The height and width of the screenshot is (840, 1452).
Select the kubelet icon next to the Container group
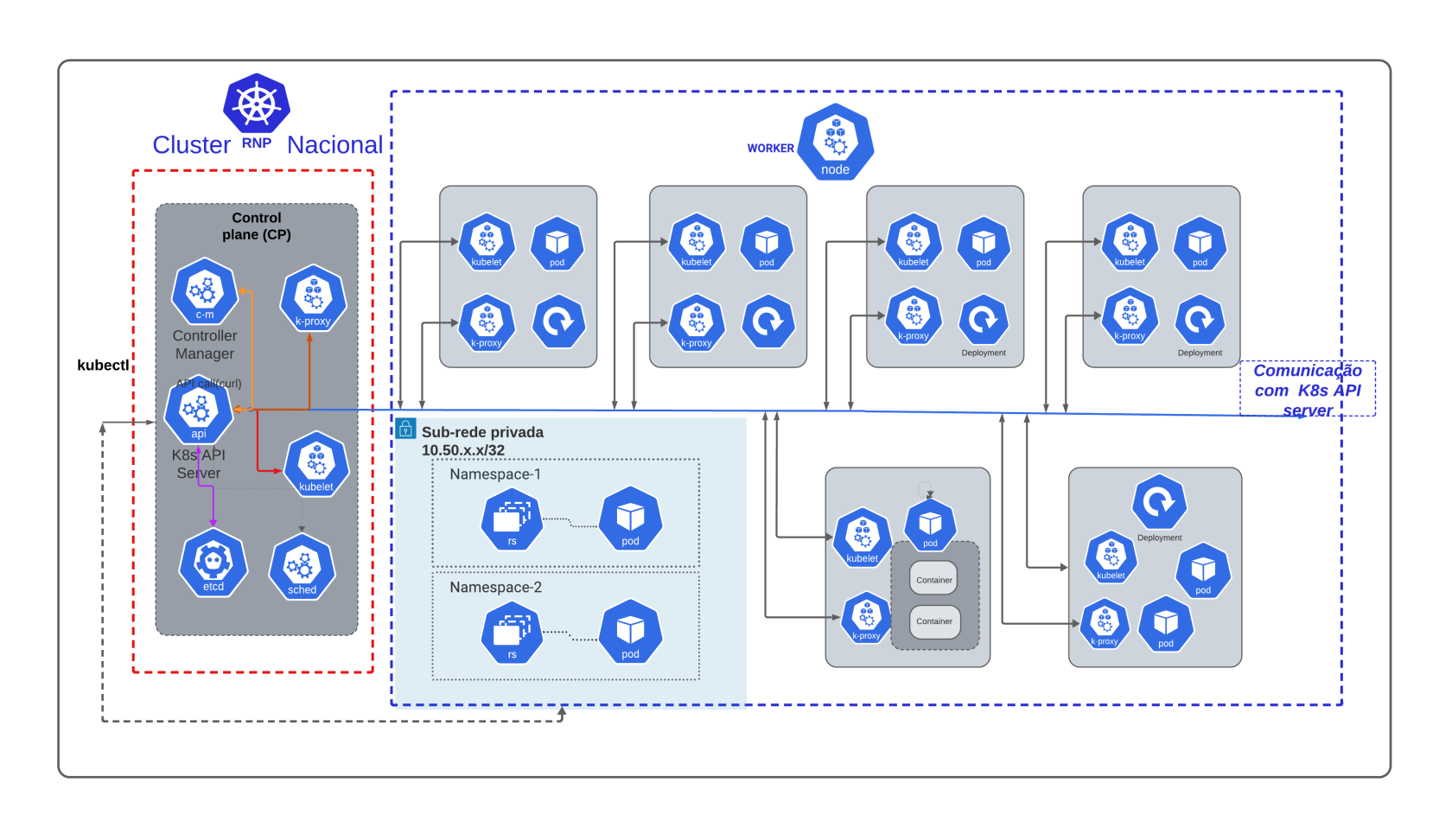coord(863,538)
